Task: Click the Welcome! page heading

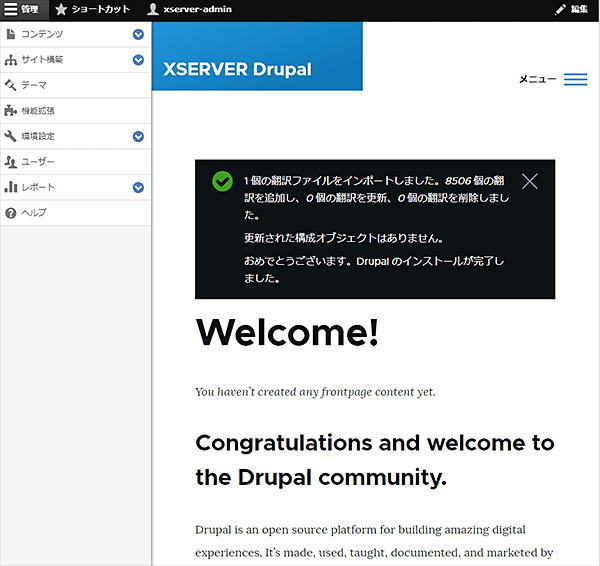Action: point(287,332)
